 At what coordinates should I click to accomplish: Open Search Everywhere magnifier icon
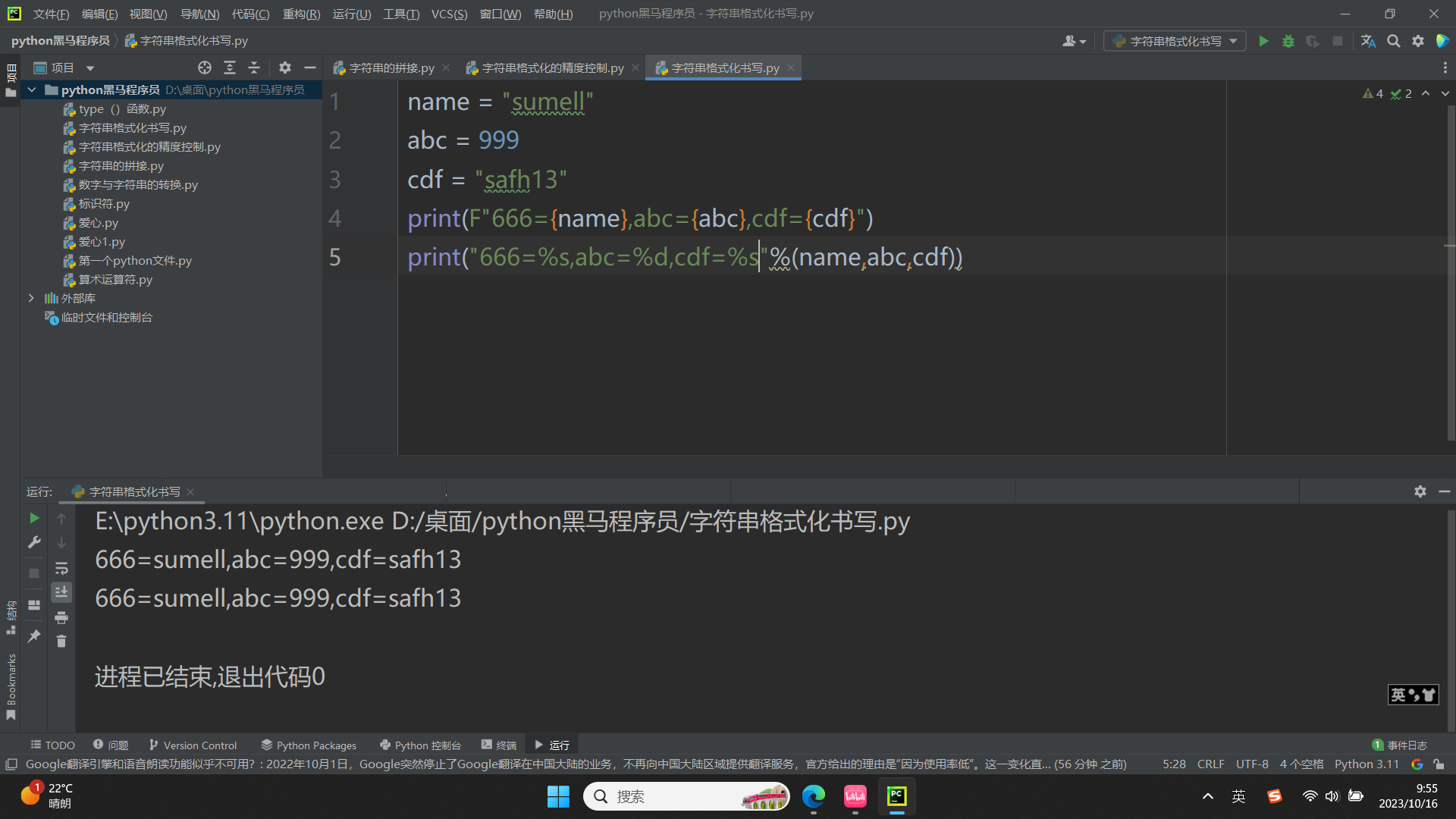click(x=1393, y=41)
